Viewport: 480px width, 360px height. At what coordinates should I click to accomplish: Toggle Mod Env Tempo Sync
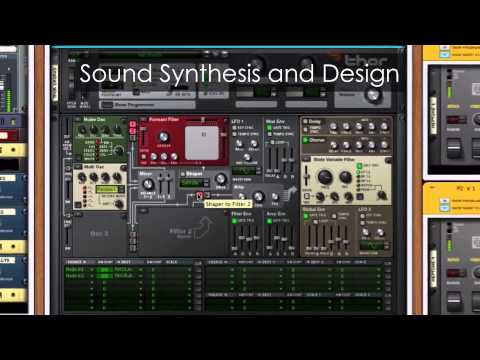[269, 134]
